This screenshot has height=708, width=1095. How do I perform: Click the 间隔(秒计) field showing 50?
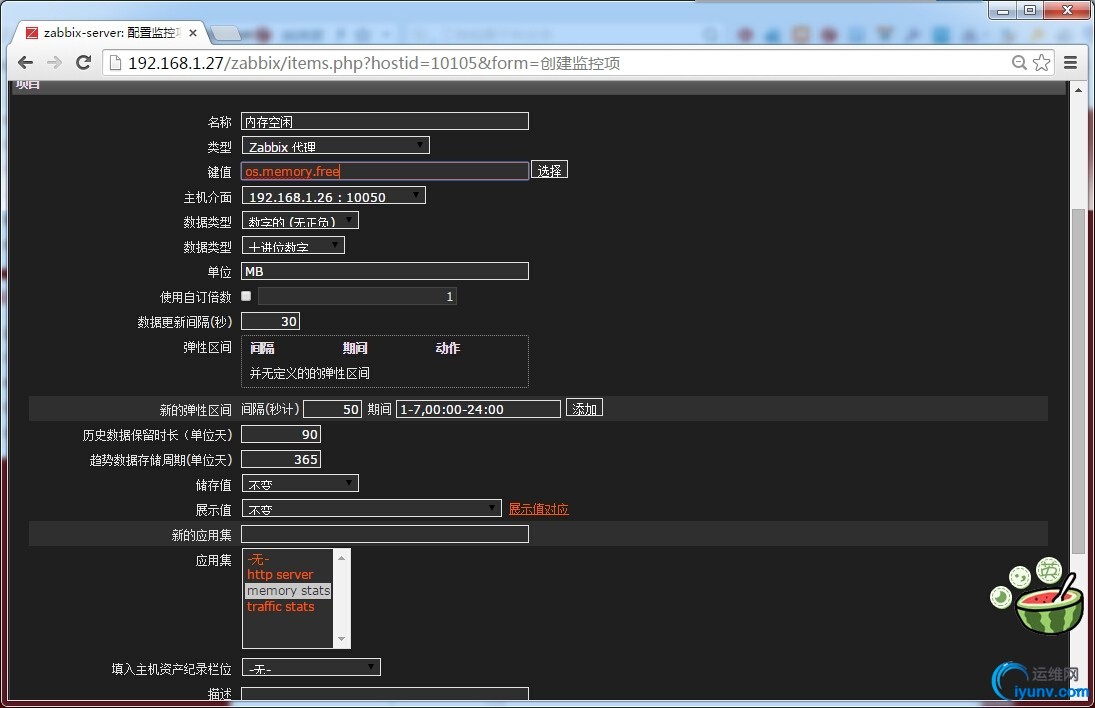coord(332,409)
